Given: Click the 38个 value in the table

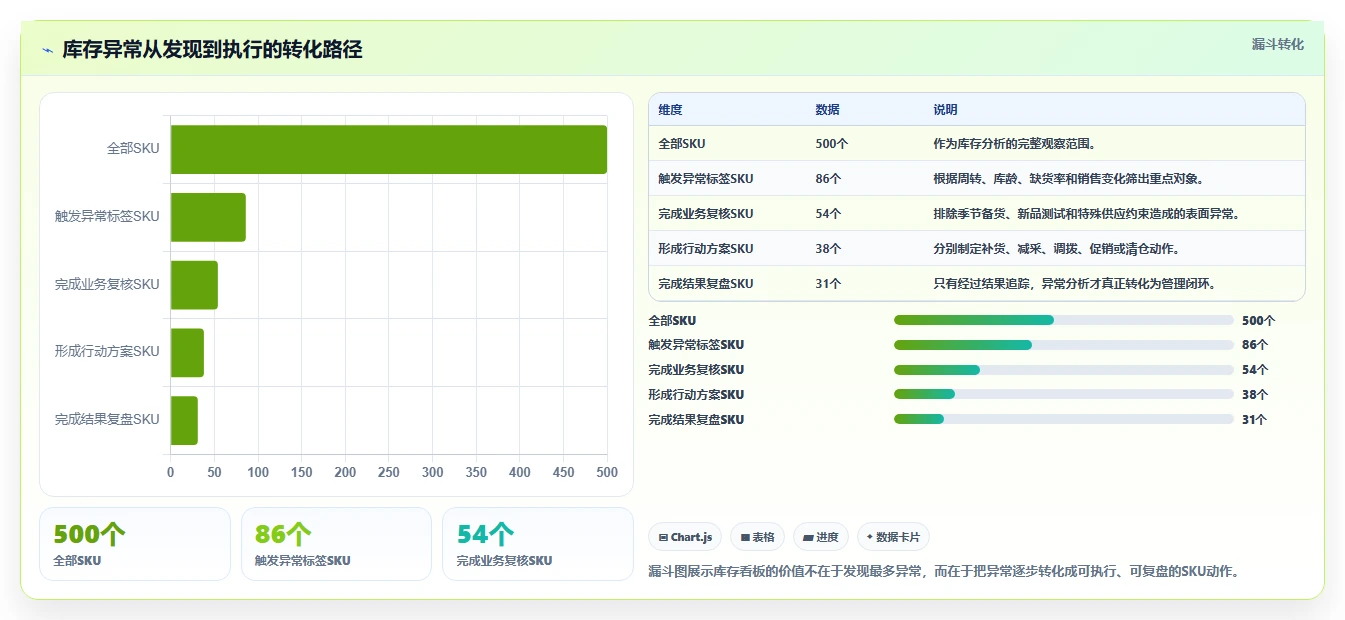Looking at the screenshot, I should tap(828, 249).
